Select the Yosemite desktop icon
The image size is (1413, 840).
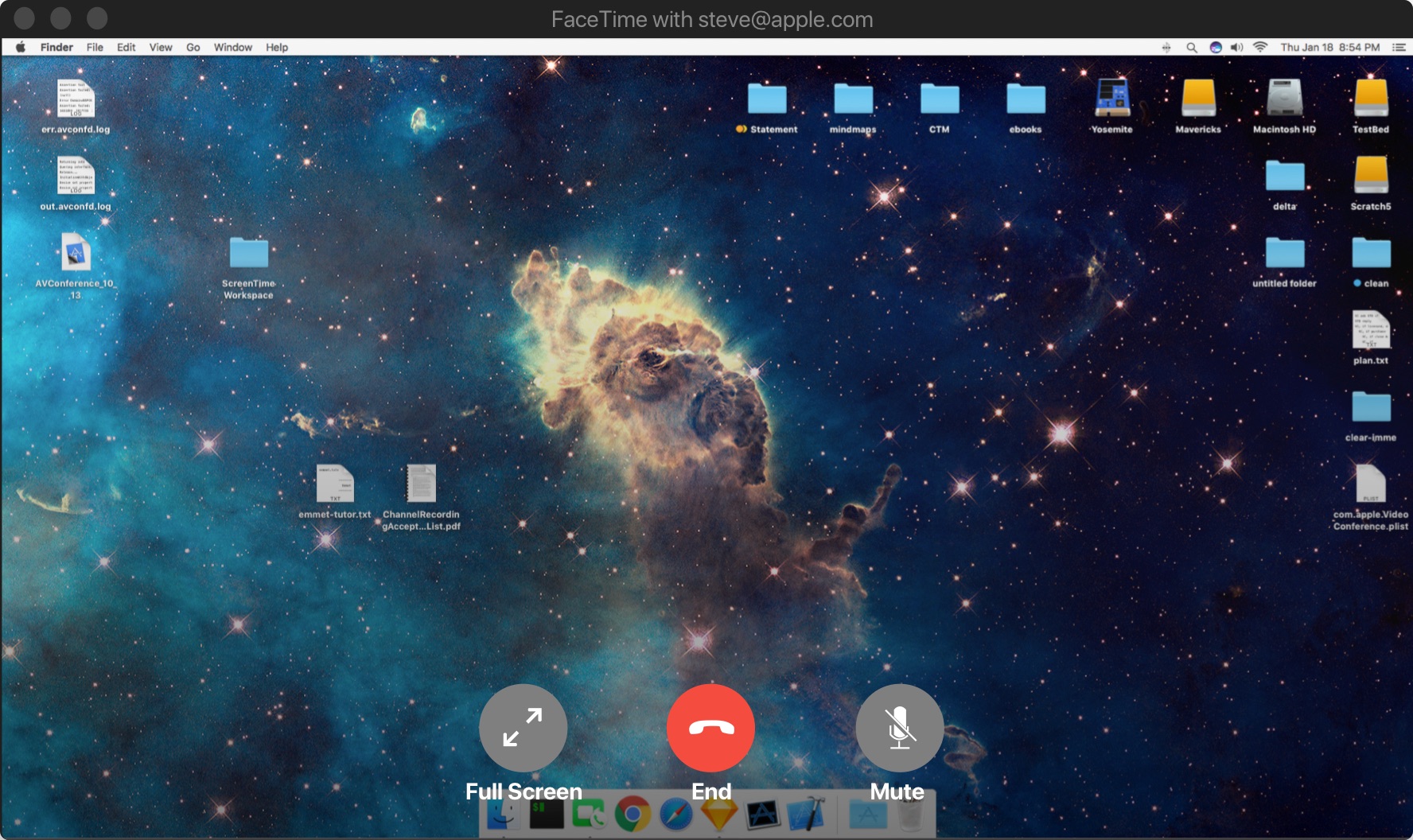point(1111,107)
